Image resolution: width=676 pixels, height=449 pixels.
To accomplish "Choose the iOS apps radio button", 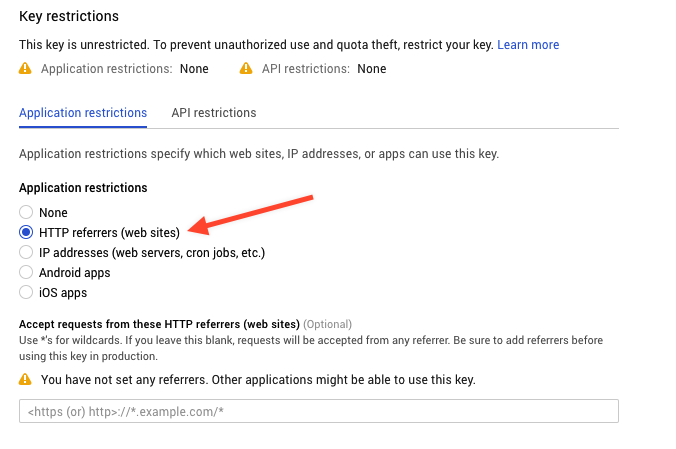I will pyautogui.click(x=26, y=293).
